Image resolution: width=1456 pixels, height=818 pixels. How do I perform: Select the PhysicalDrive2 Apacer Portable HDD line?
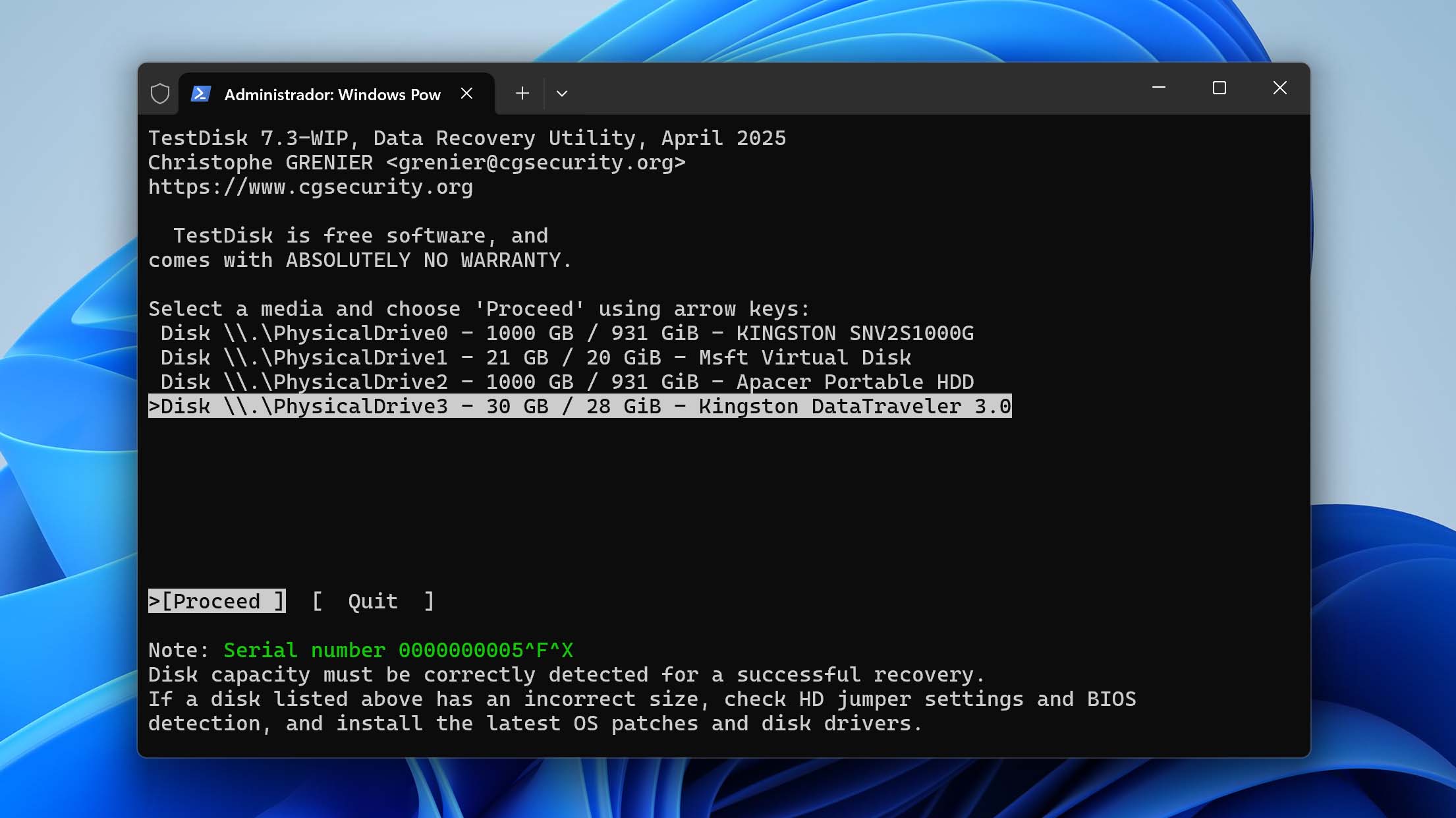(x=567, y=382)
